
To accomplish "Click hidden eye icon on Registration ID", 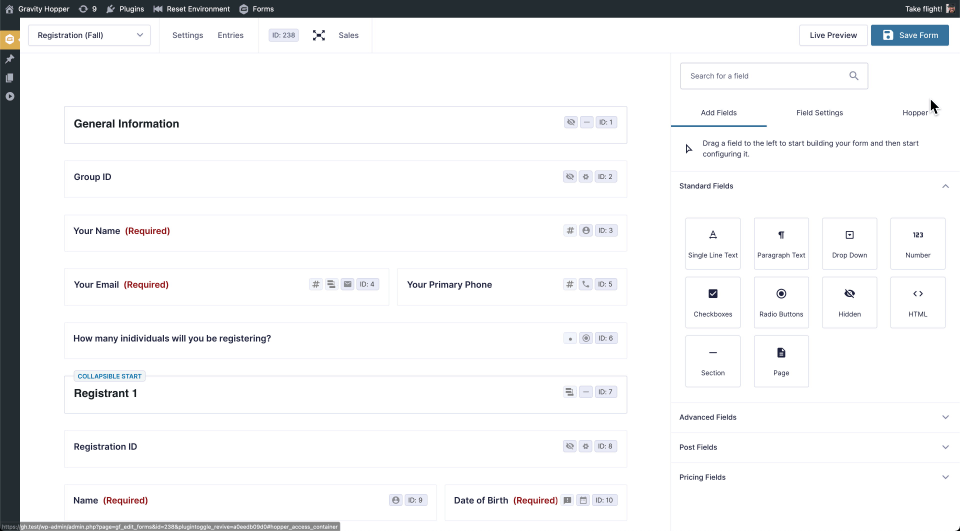I will click(x=570, y=446).
